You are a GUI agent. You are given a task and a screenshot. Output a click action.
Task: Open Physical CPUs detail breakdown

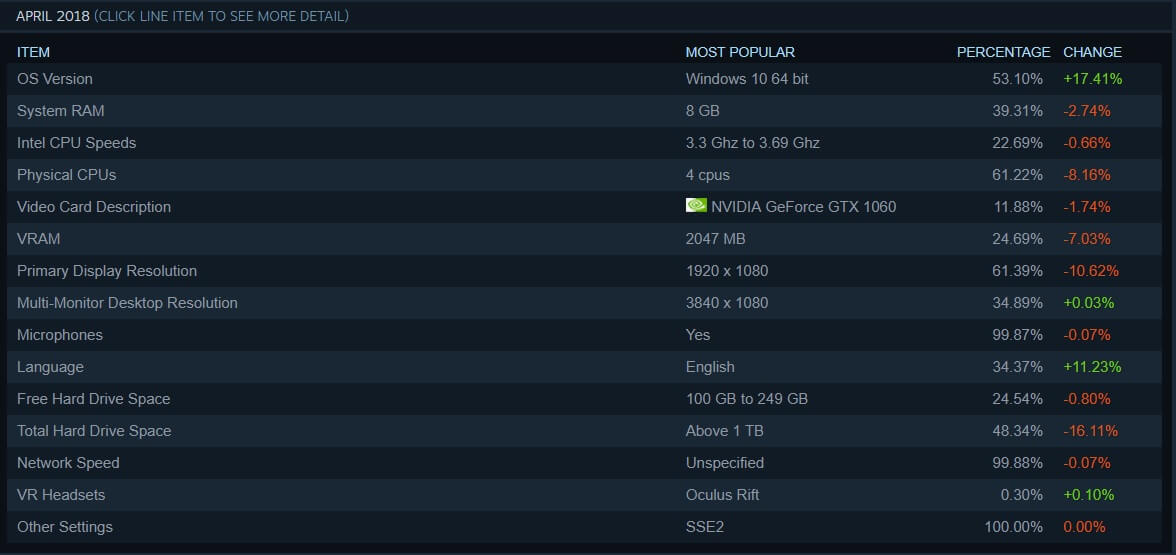67,175
